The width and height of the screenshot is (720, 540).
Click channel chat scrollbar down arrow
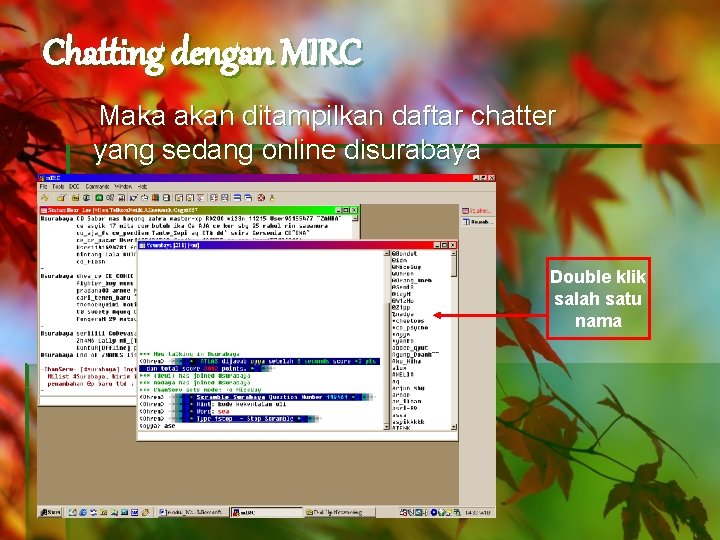[x=386, y=427]
